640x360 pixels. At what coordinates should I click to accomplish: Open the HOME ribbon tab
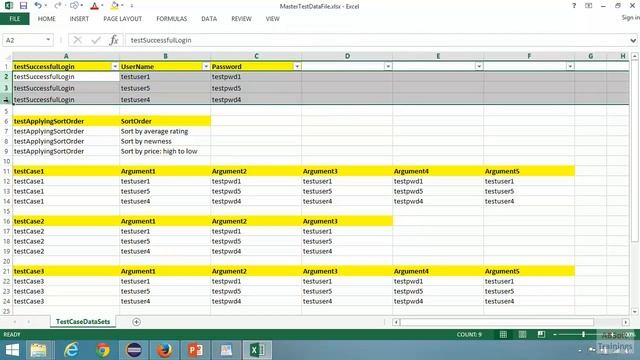click(x=47, y=19)
